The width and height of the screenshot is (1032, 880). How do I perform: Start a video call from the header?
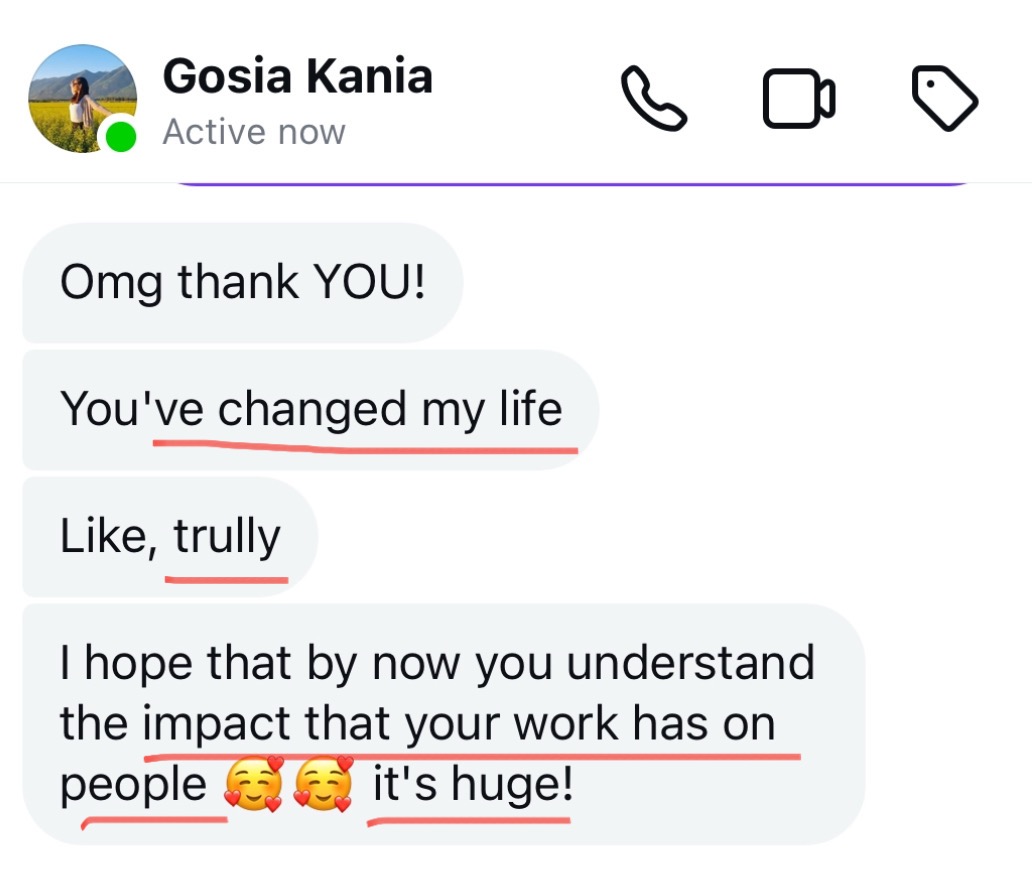[x=799, y=98]
